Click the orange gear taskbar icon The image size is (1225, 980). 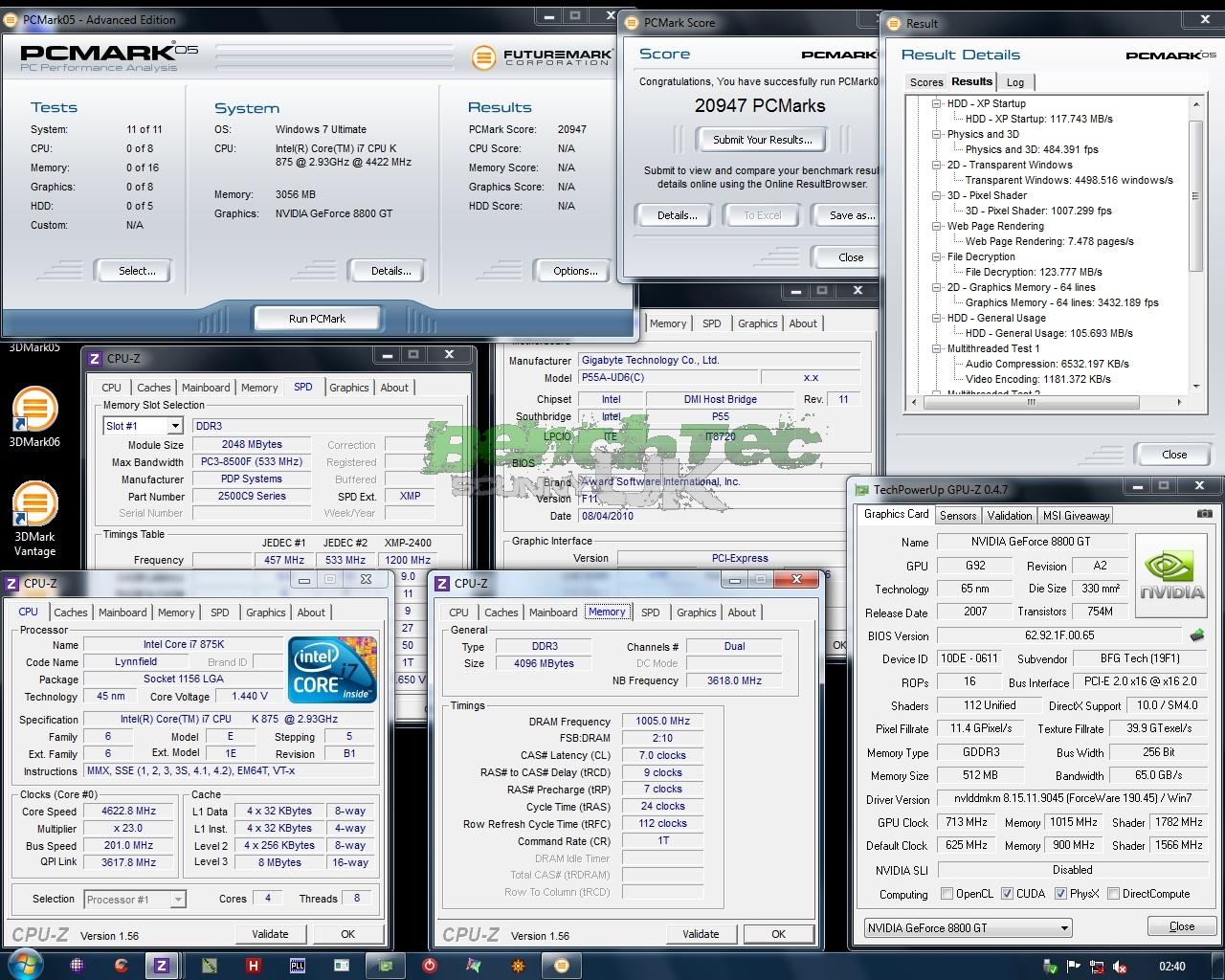pos(518,966)
